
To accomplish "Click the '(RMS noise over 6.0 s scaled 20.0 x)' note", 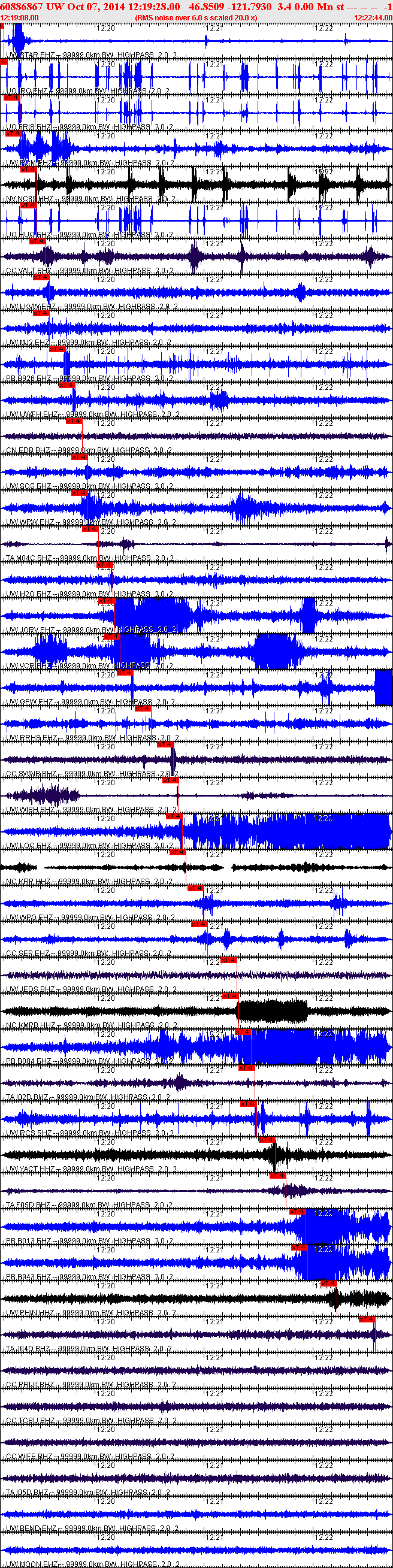I will tap(195, 17).
